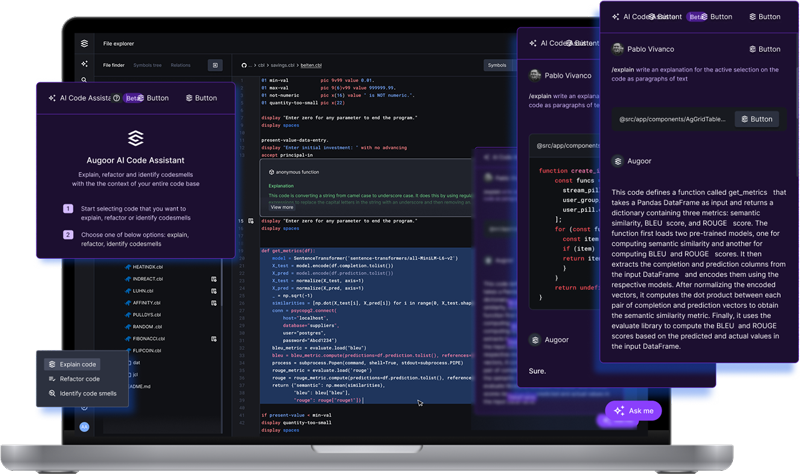
Task: Click the 'File explorer' title text
Action: click(x=118, y=43)
